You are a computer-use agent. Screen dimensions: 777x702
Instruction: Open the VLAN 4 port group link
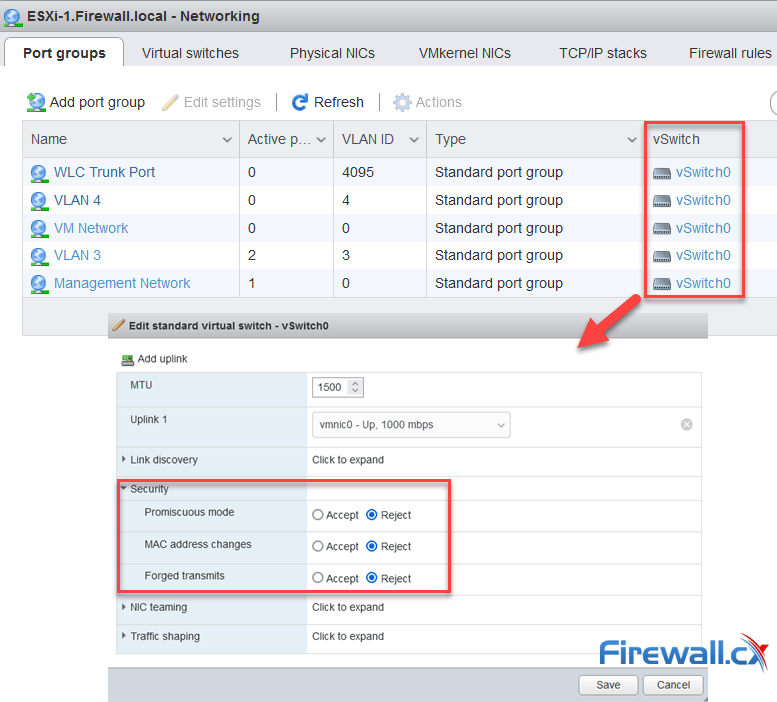tap(77, 200)
